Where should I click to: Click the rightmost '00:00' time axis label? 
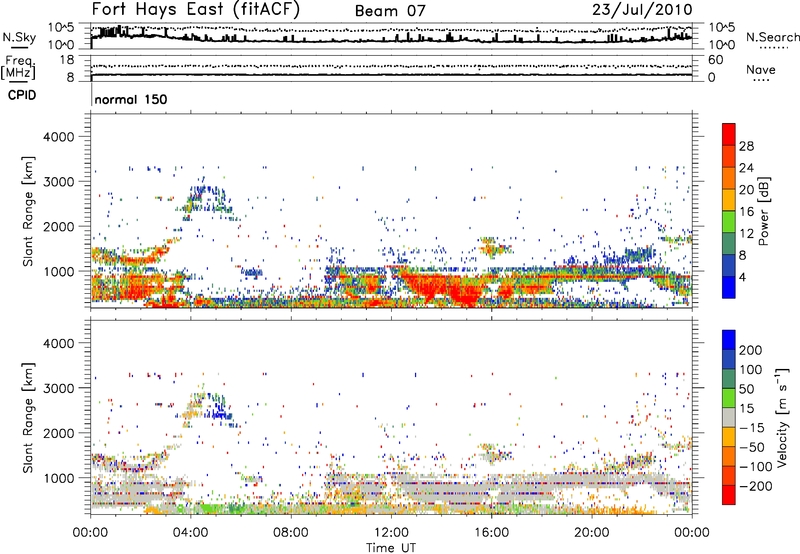coord(691,533)
